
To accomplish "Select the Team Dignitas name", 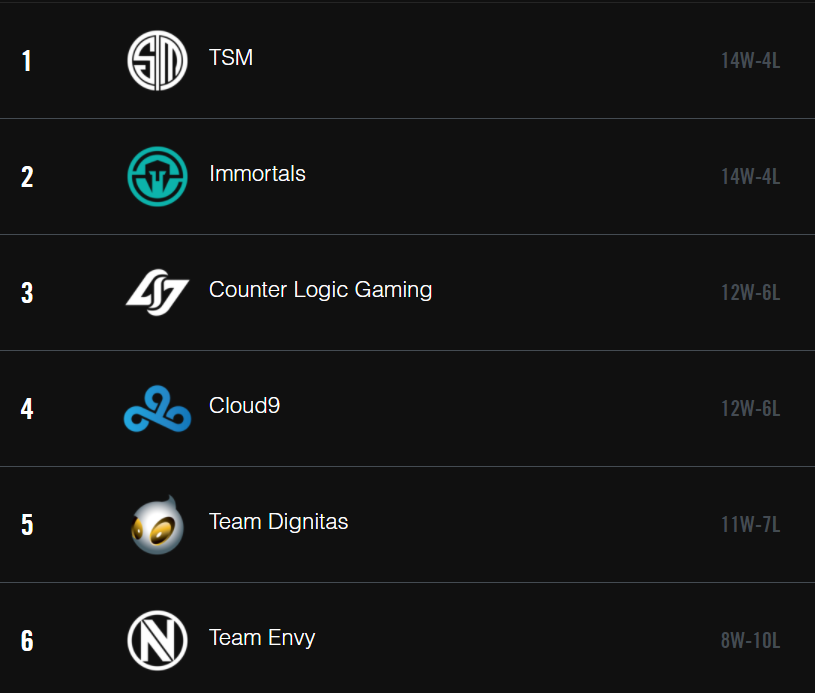I will (x=279, y=521).
